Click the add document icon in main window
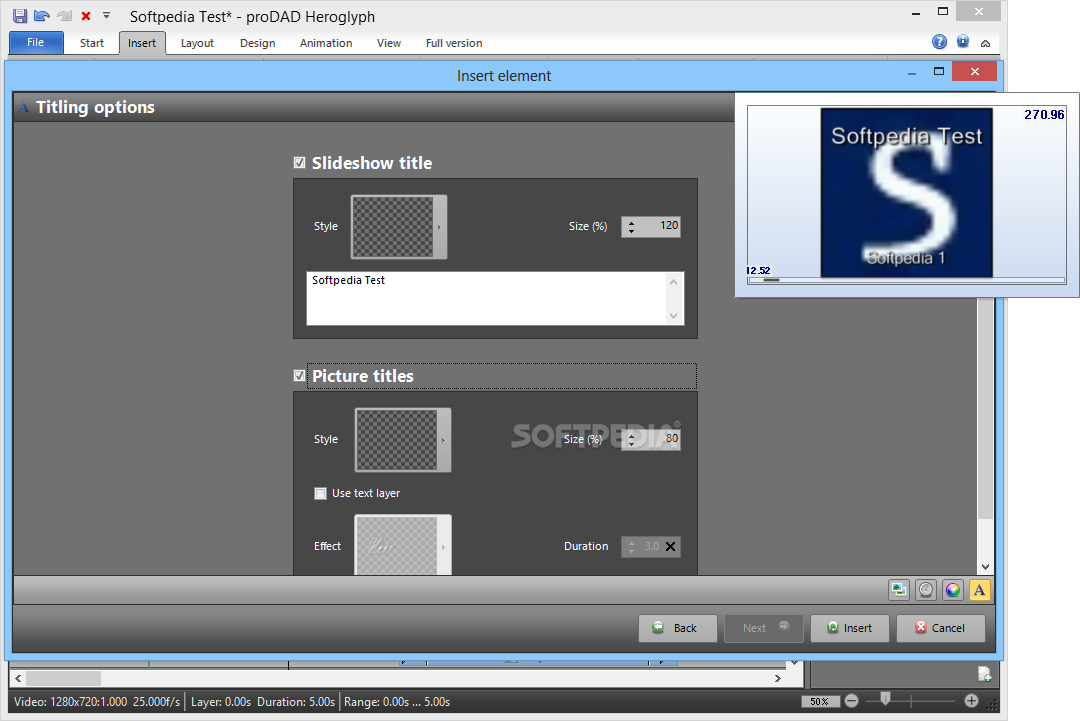The width and height of the screenshot is (1080, 721). coord(984,673)
